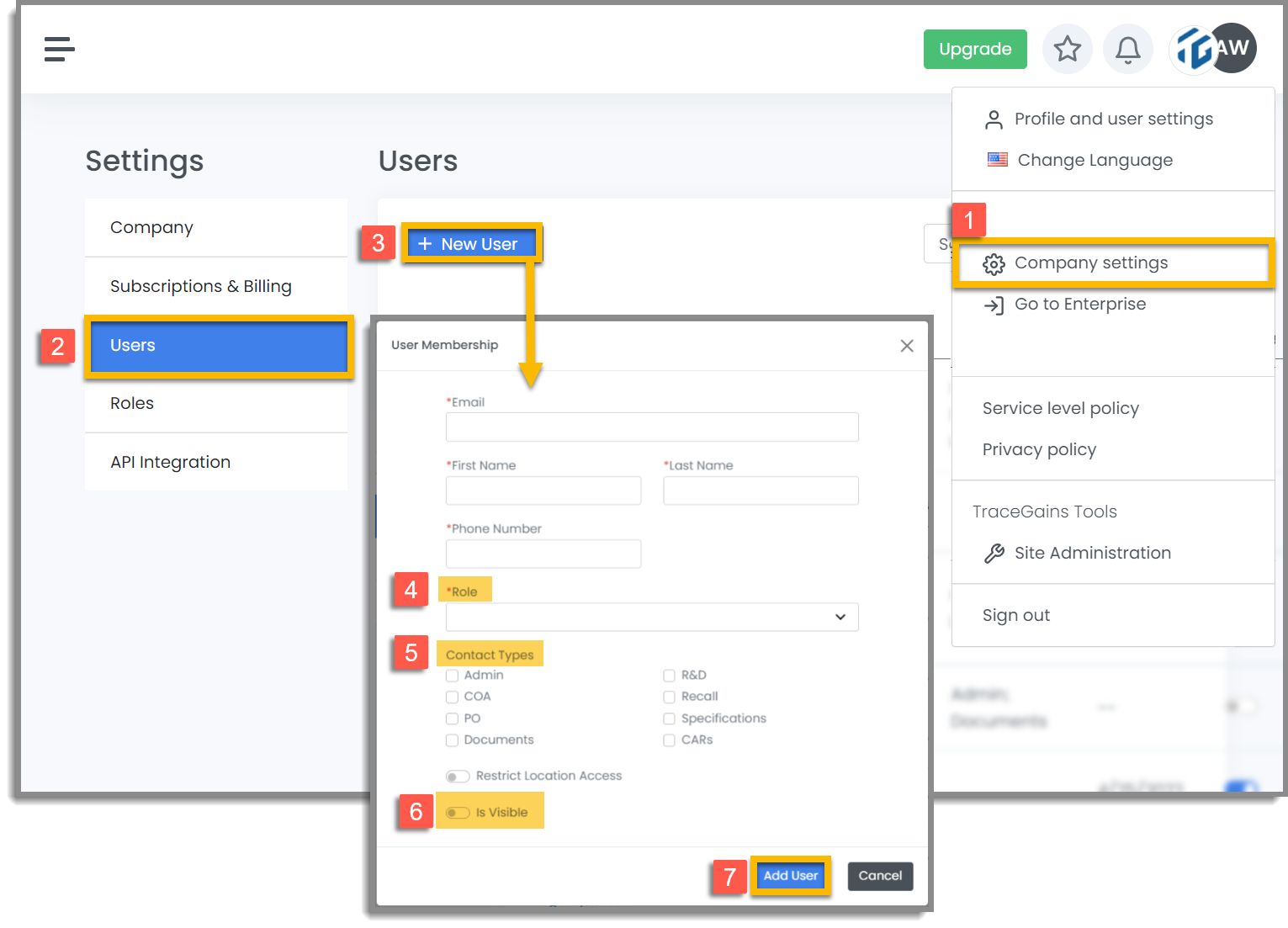Click the arrow icon beside Go to Enterprise

tap(994, 305)
